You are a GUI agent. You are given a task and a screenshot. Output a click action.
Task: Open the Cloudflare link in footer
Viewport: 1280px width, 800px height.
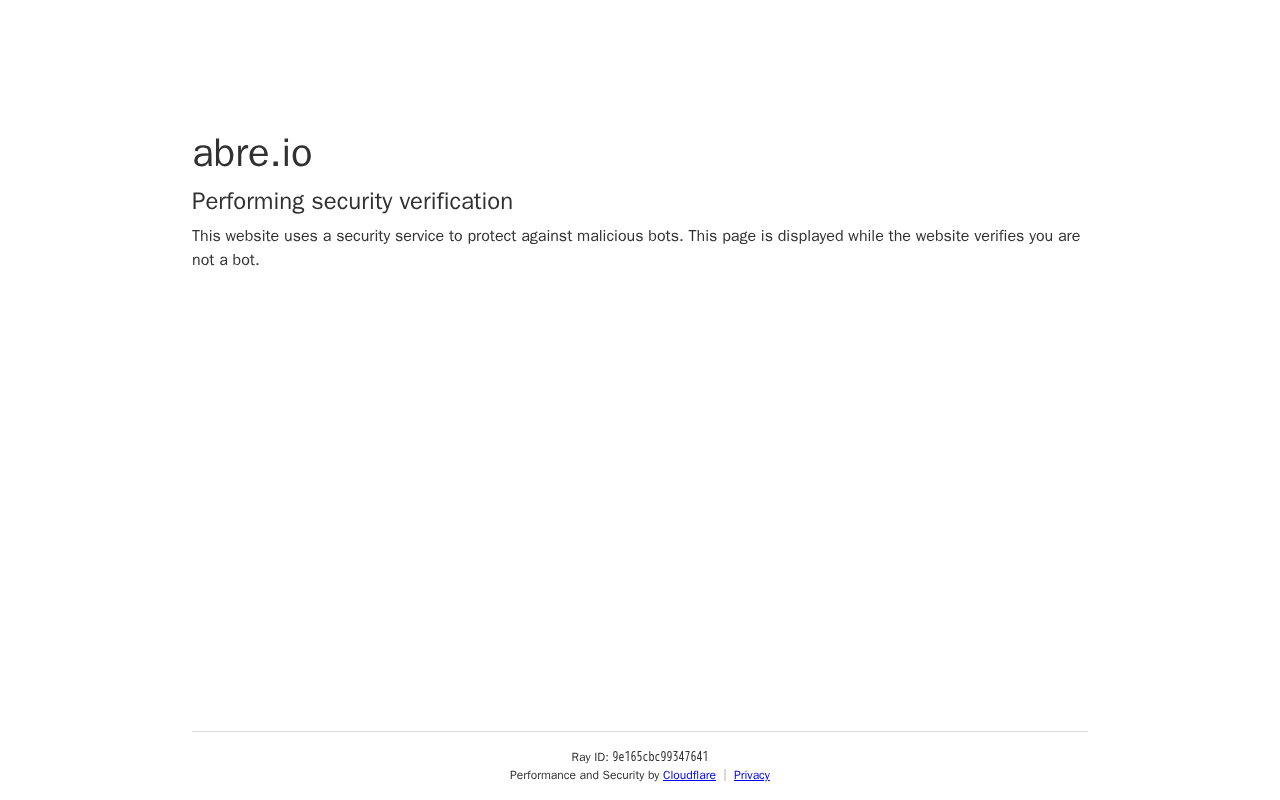[x=689, y=775]
